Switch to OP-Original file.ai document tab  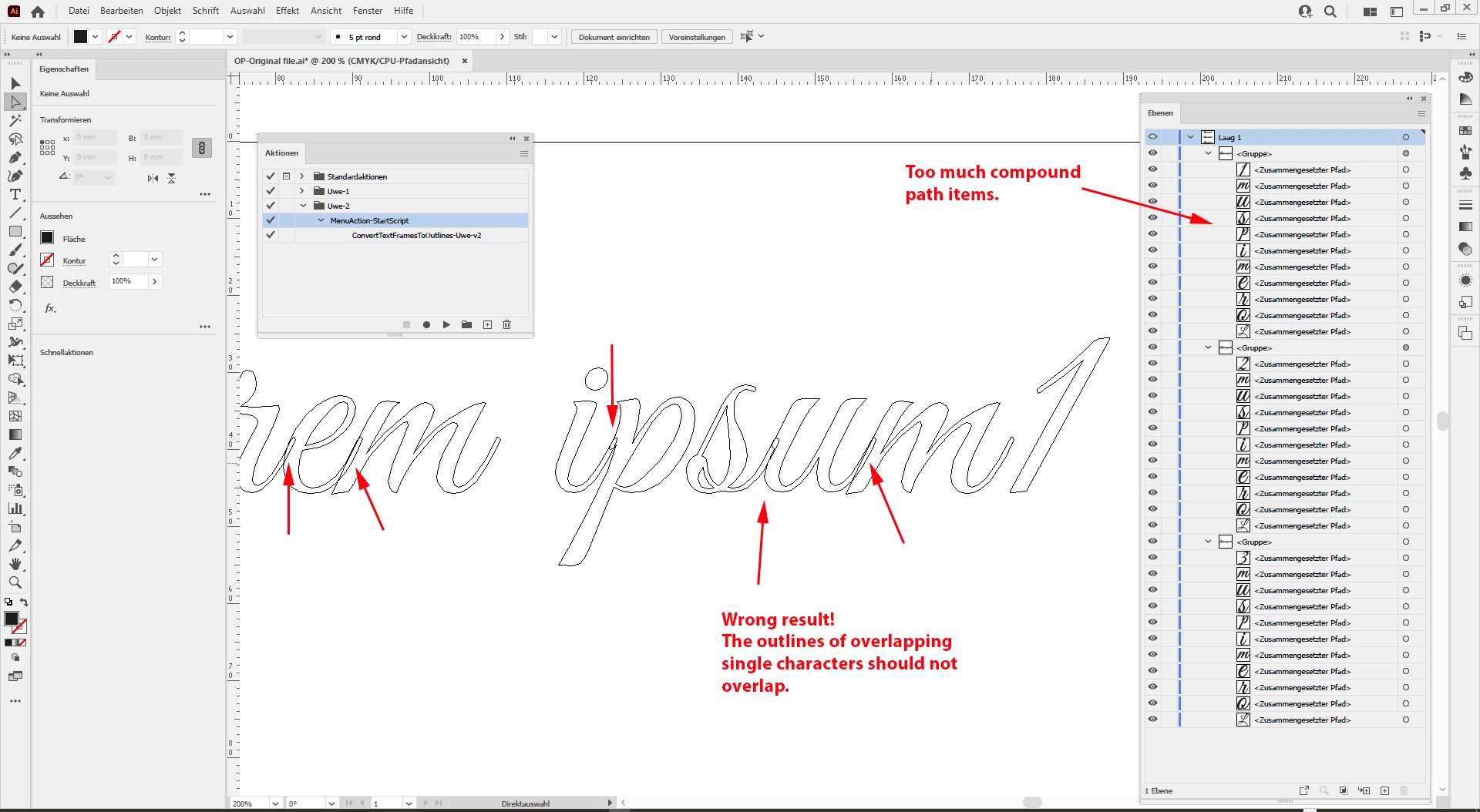341,61
